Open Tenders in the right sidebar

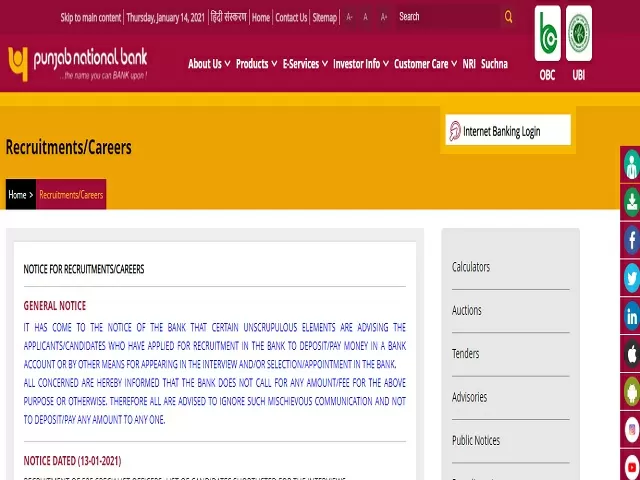(465, 353)
